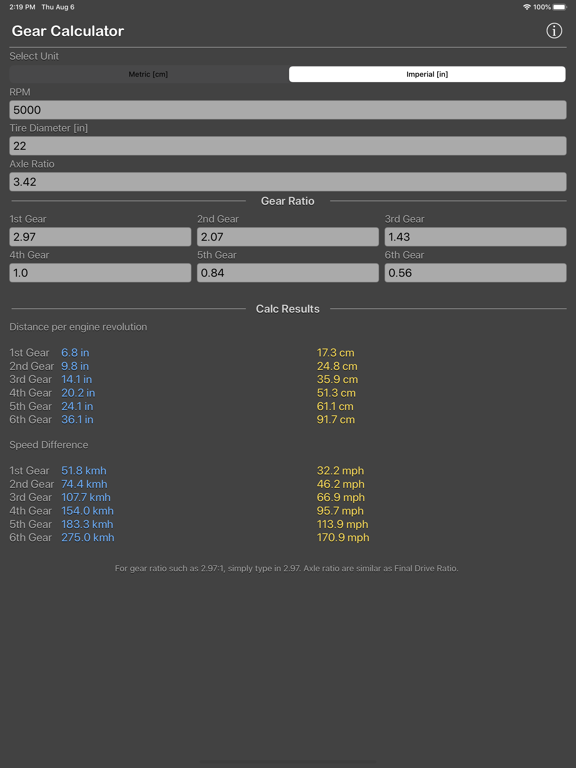
Task: Select the 61.1 cm result value
Action: pyautogui.click(x=335, y=406)
